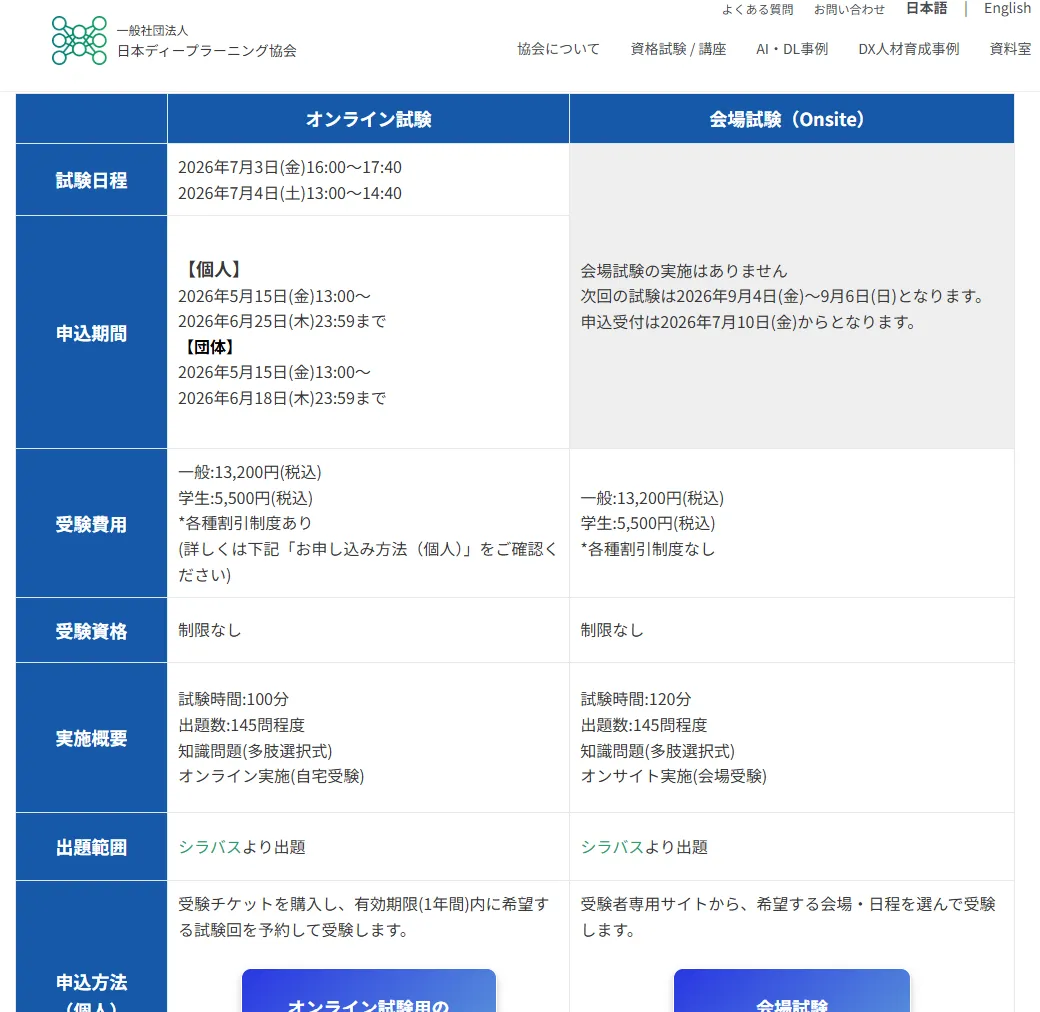Click the 【個人】 application period label
The height and width of the screenshot is (1012, 1040).
coord(213,269)
